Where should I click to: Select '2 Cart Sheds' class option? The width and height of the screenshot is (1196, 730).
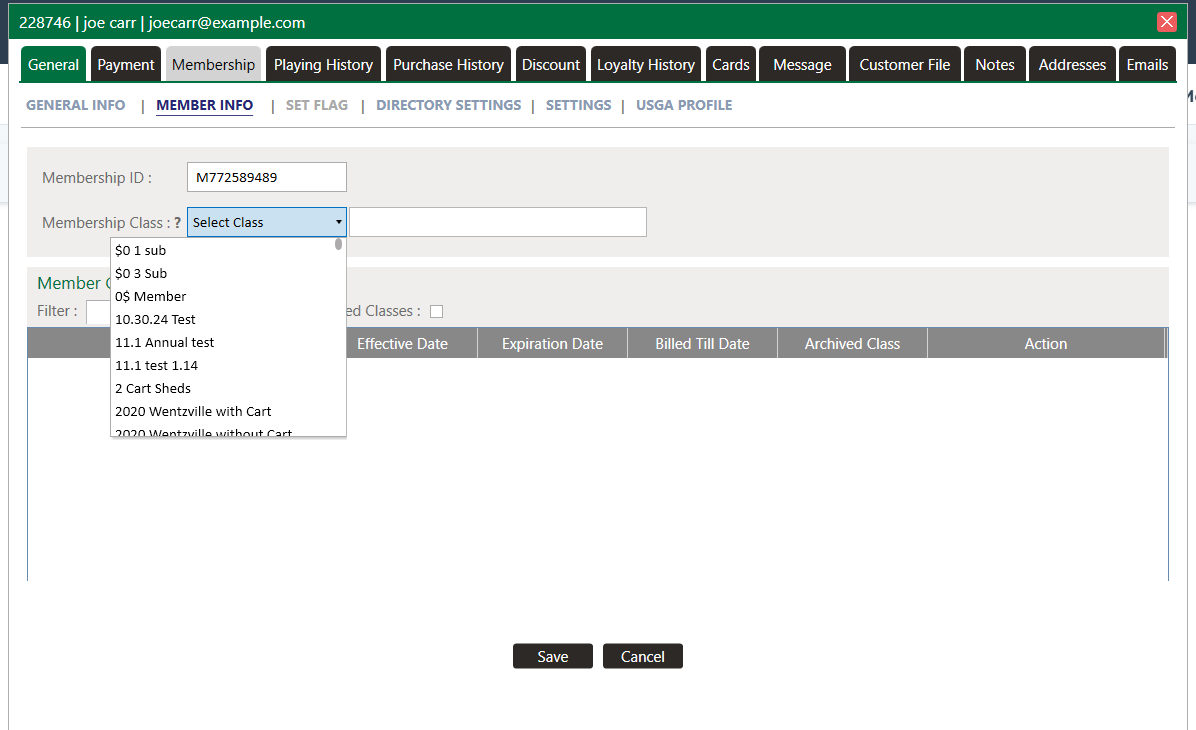click(153, 388)
